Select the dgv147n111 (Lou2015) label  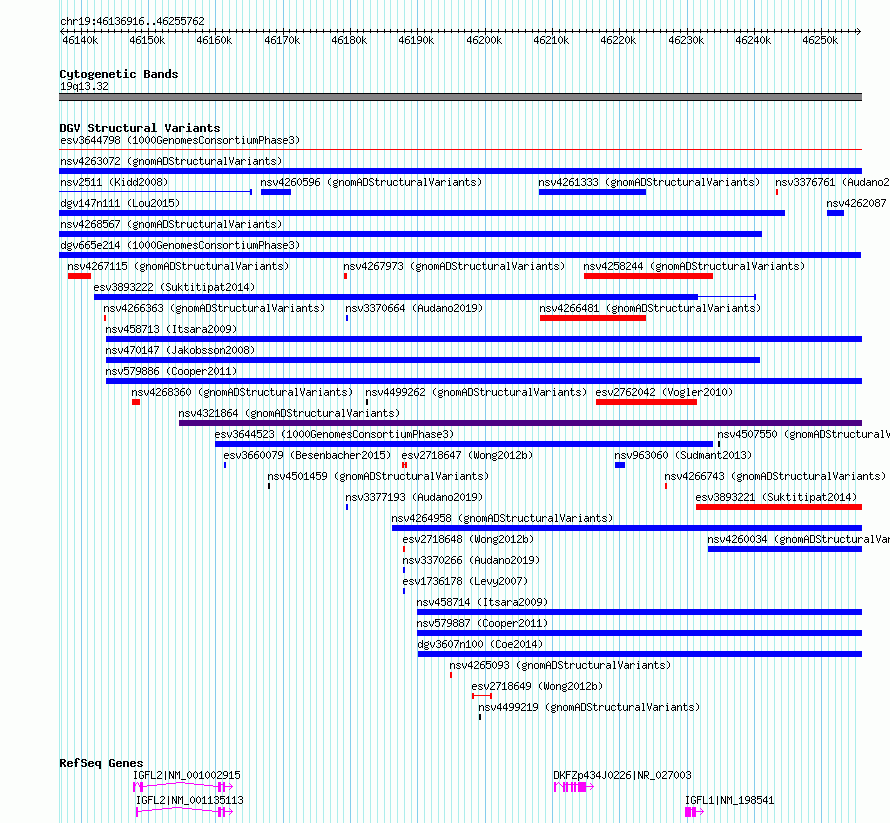pyautogui.click(x=120, y=203)
